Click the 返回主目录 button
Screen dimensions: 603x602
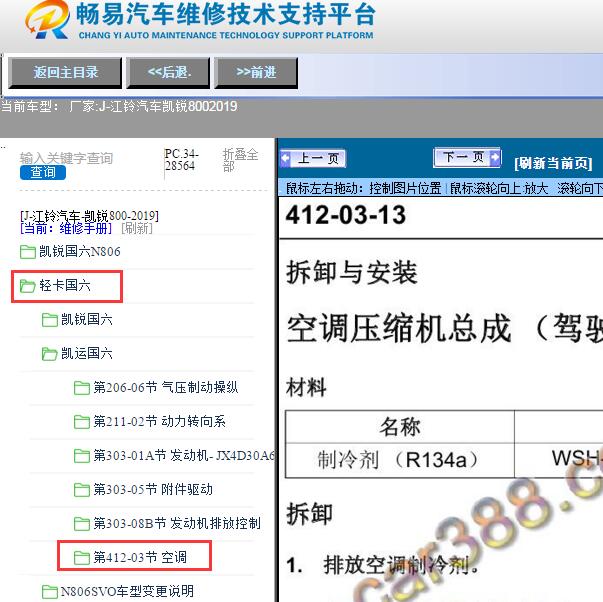tap(65, 73)
